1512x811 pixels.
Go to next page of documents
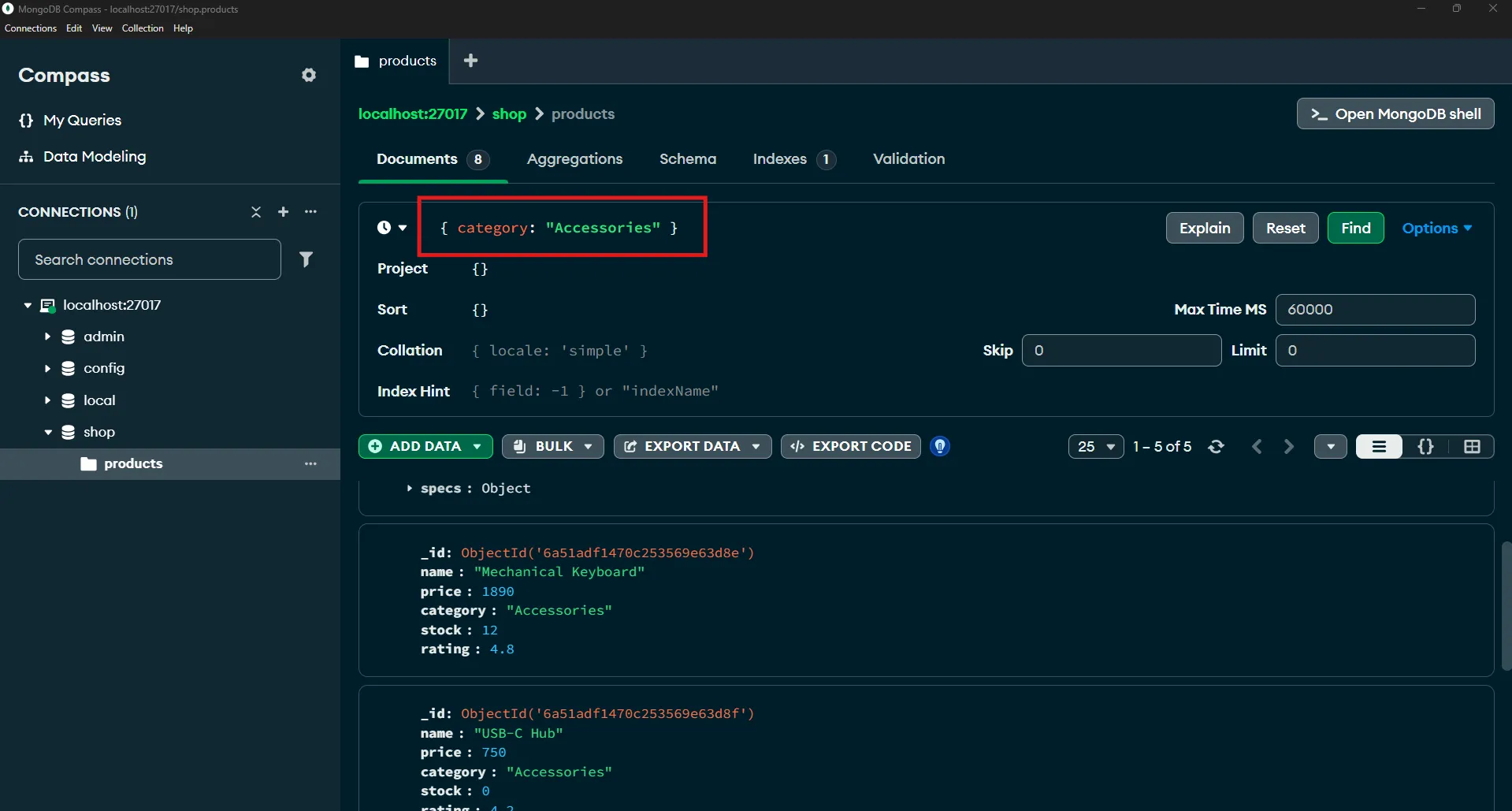coord(1288,447)
